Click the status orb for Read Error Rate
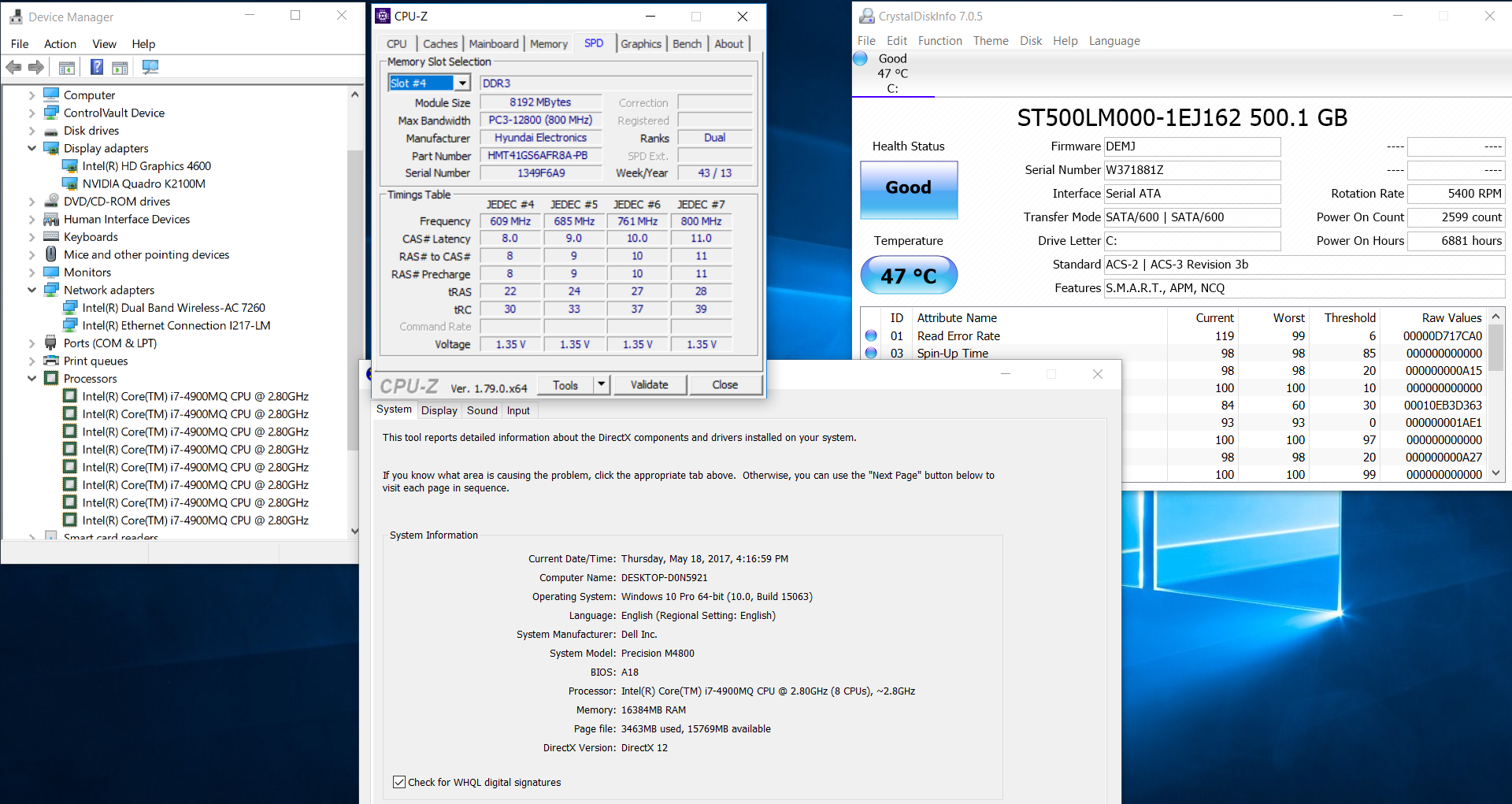1512x804 pixels. pos(871,335)
